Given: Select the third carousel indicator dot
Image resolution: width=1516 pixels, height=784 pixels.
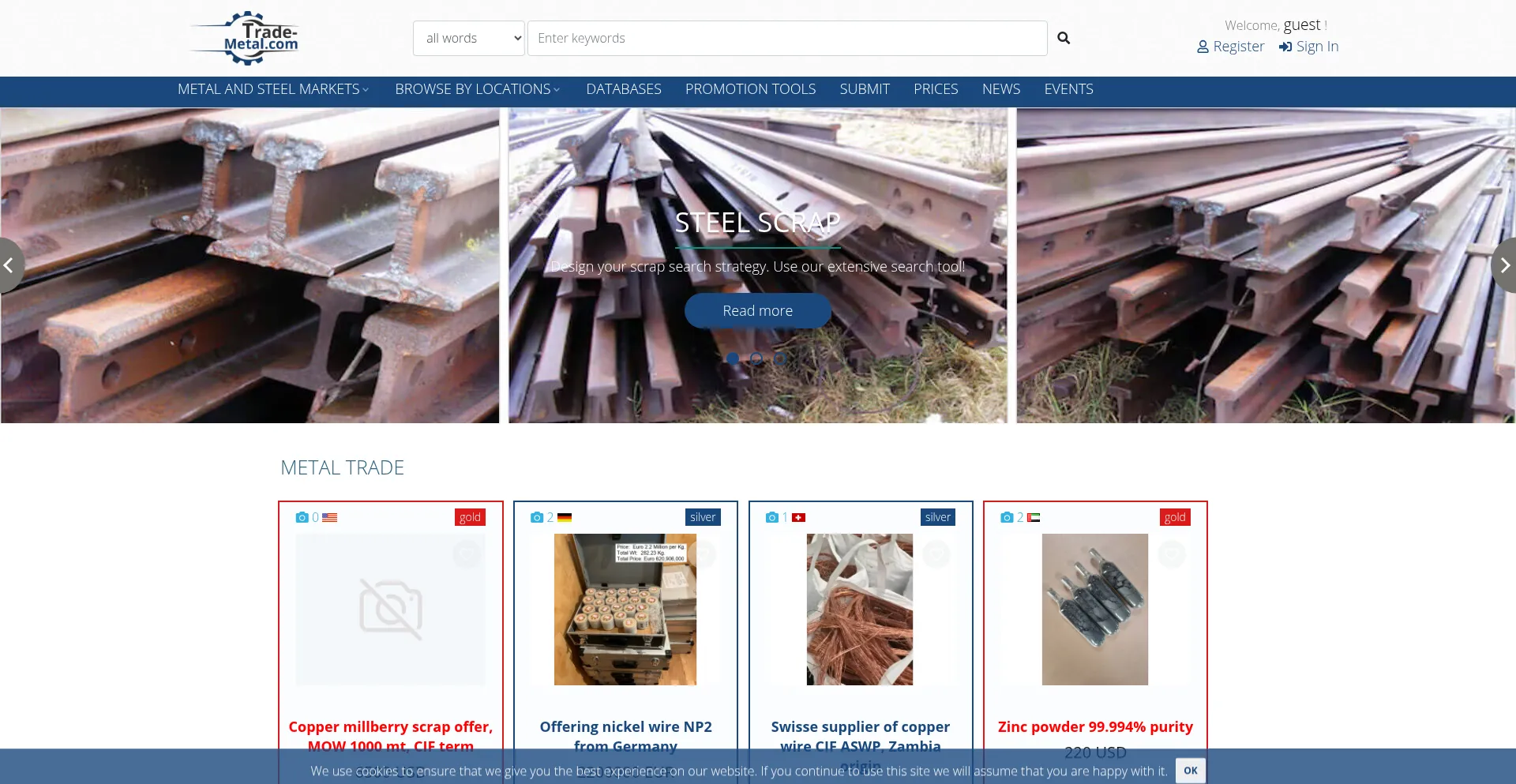Looking at the screenshot, I should pos(780,358).
